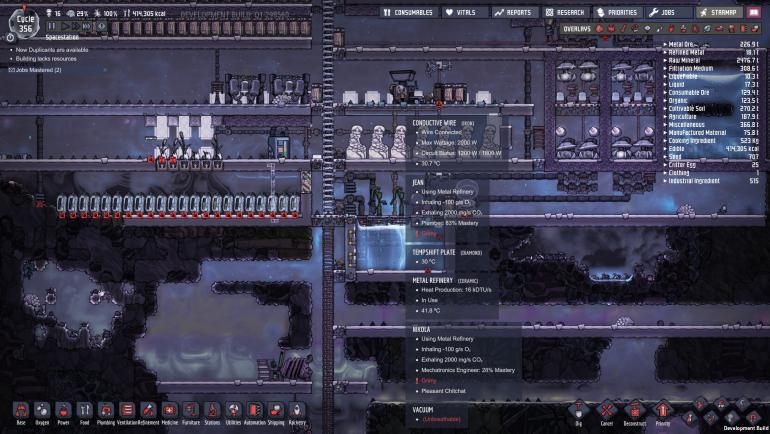Open the Food build category

(x=84, y=412)
